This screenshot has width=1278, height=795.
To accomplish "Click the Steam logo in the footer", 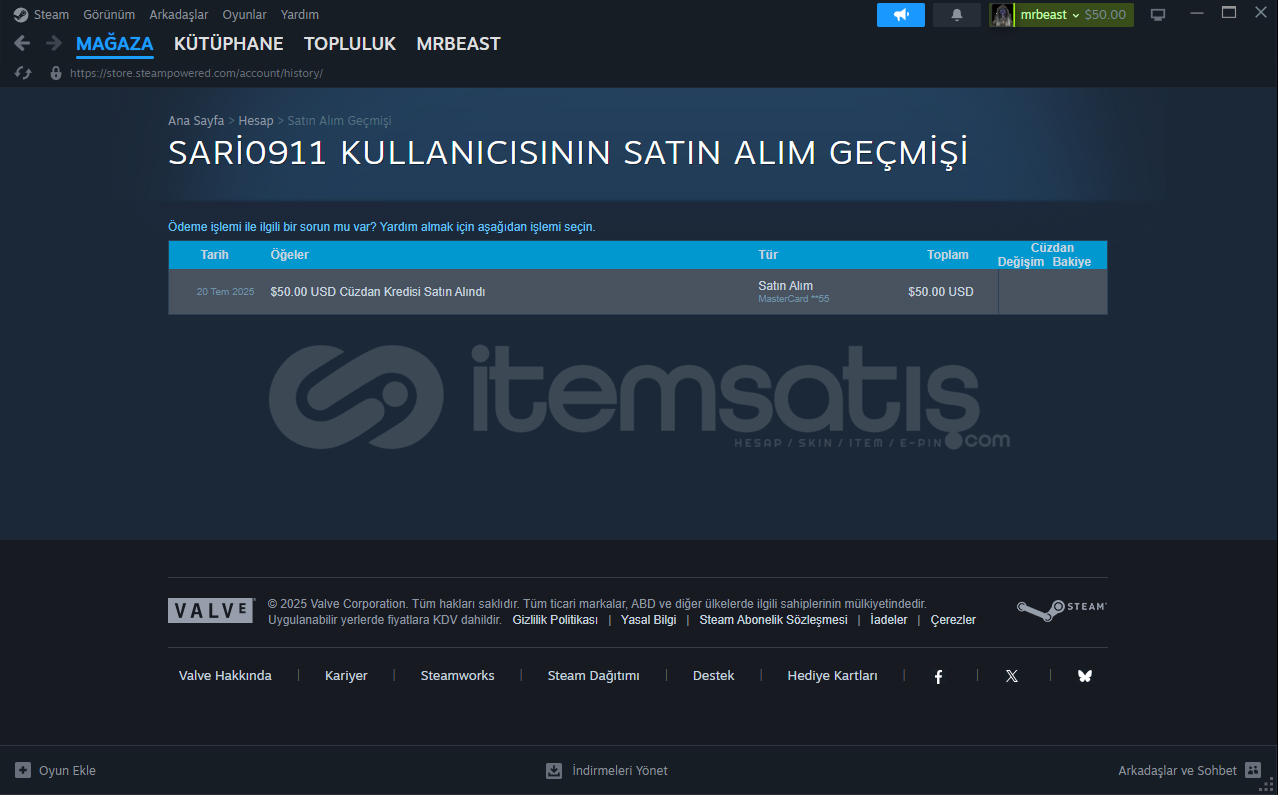I will [x=1062, y=611].
